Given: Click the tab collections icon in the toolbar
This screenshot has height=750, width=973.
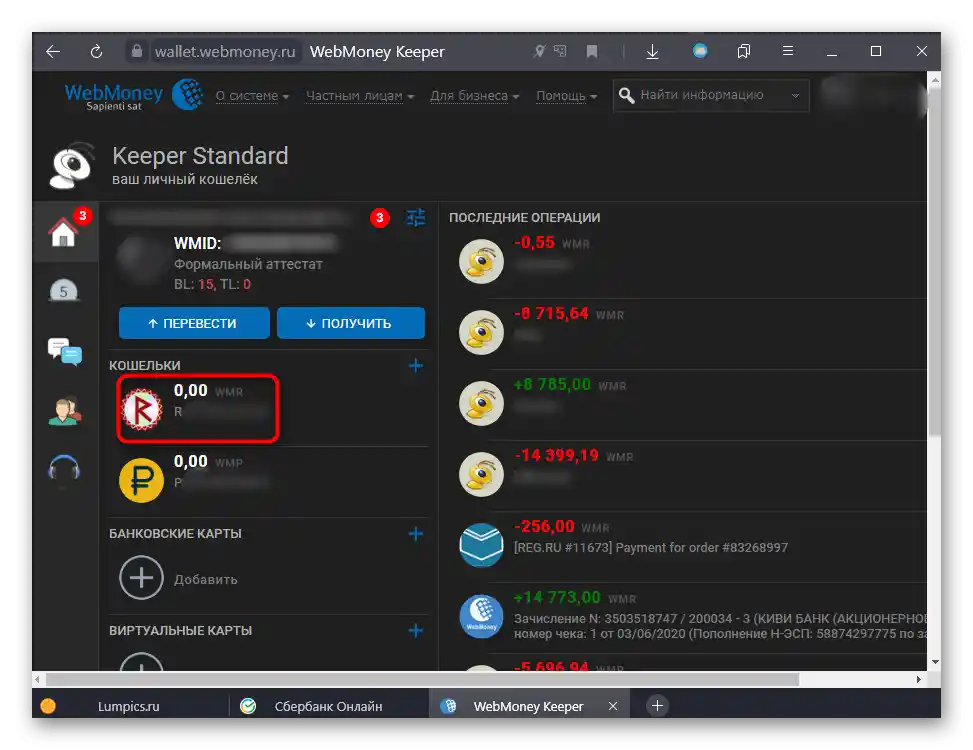Looking at the screenshot, I should coord(743,51).
